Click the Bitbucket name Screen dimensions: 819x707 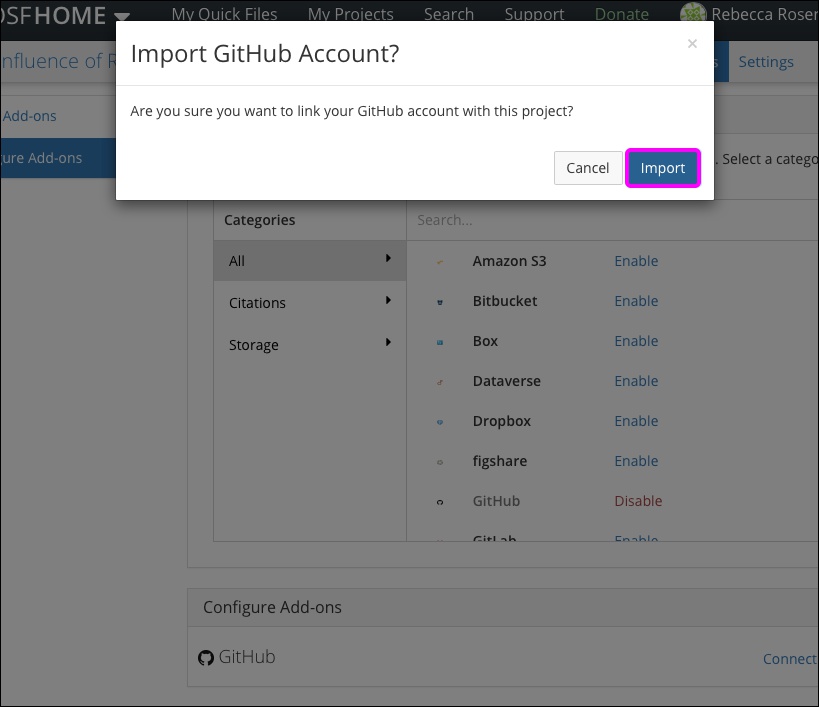pyautogui.click(x=505, y=301)
